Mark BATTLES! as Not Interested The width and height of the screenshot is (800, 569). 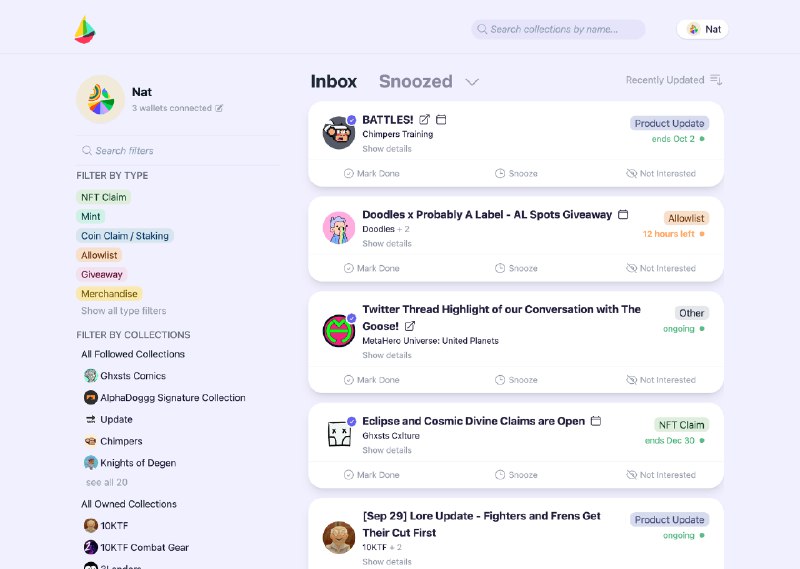pyautogui.click(x=661, y=174)
